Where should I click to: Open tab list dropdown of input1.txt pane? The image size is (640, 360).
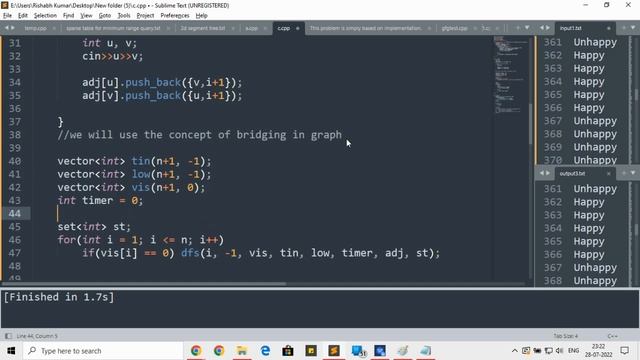633,28
